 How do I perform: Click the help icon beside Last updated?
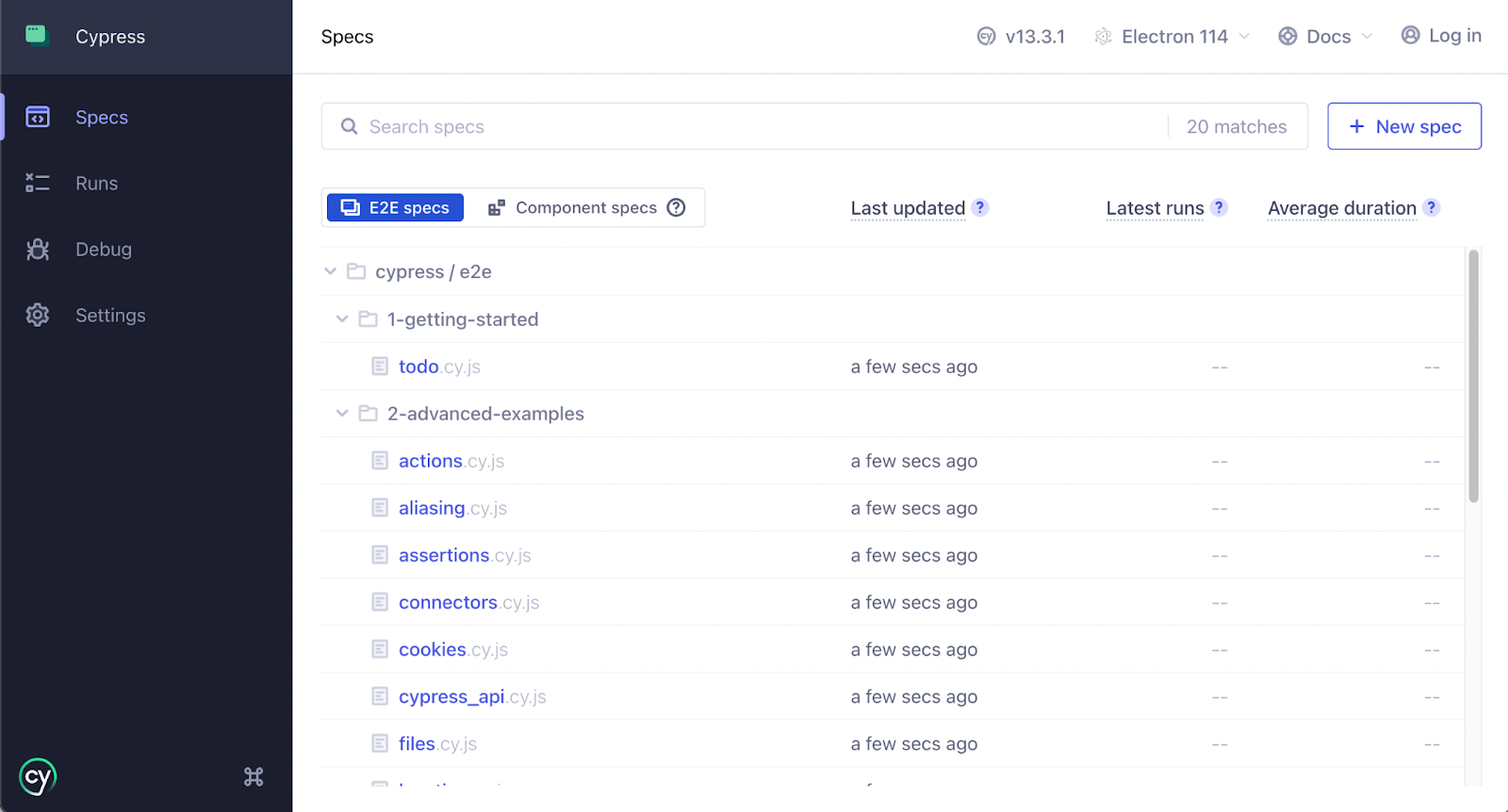tap(980, 207)
